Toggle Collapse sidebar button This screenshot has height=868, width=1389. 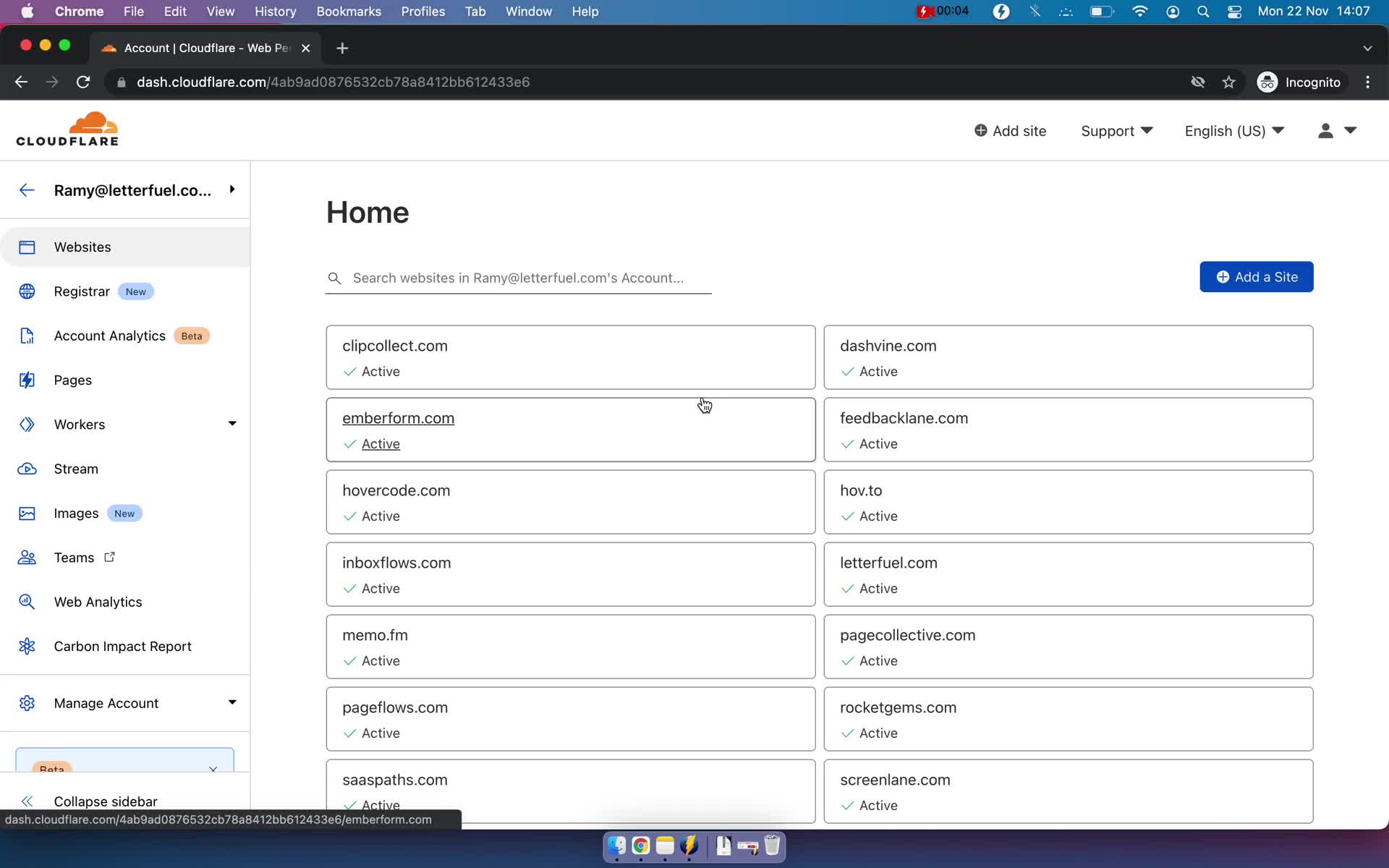pos(27,800)
